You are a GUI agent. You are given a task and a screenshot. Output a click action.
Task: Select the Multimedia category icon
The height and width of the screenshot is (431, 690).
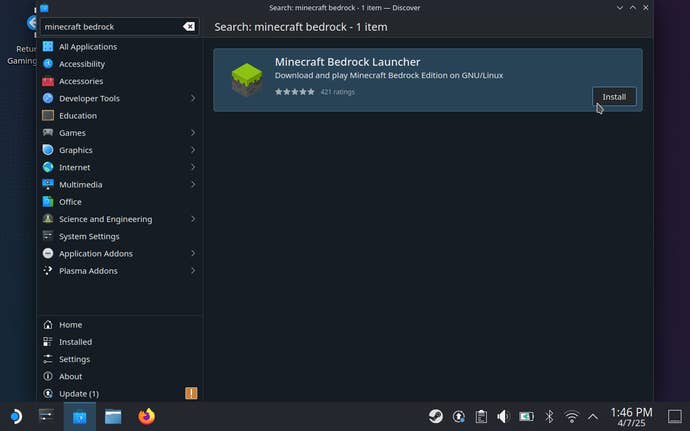[48, 184]
